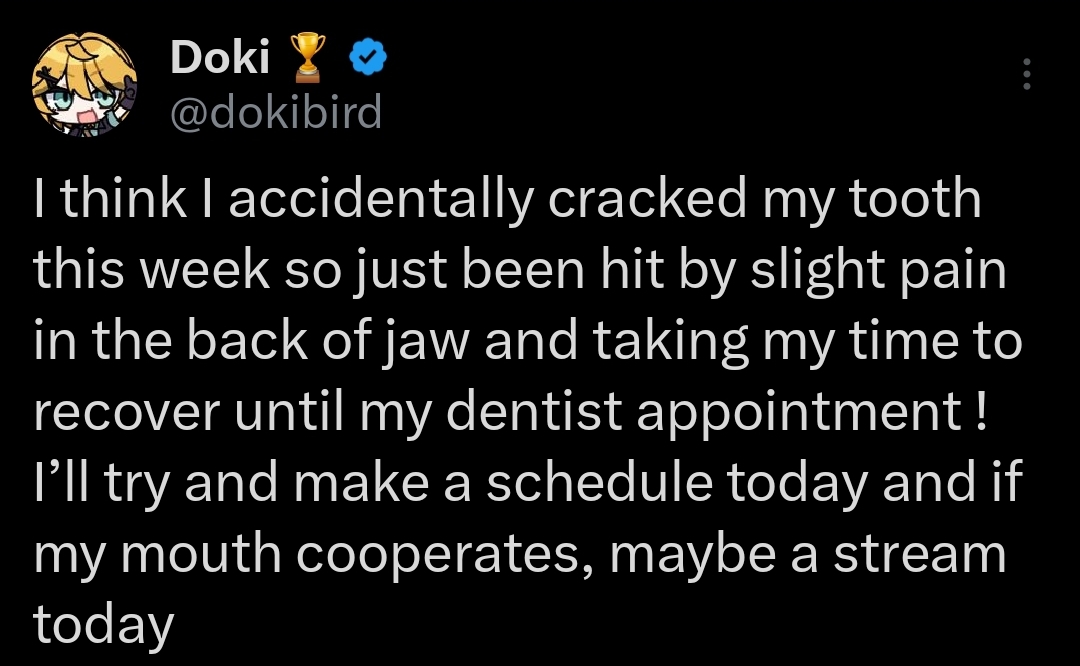Click the display name Doki

220,57
